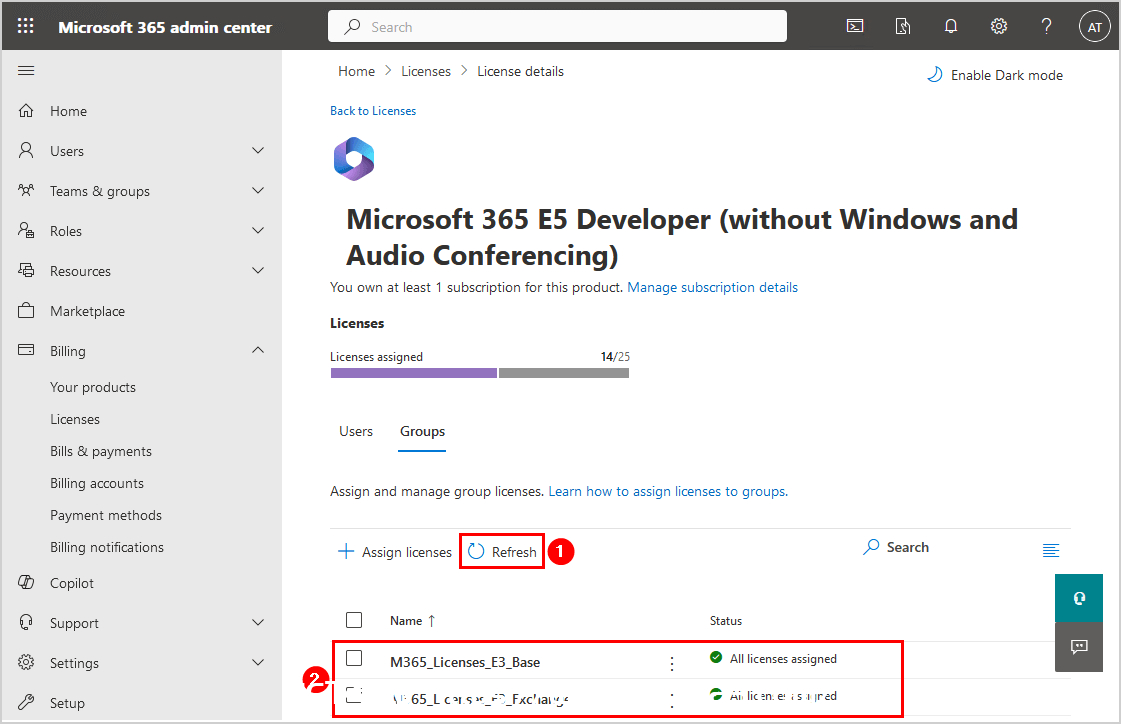Click the Assign licenses button
1121x724 pixels.
395,552
